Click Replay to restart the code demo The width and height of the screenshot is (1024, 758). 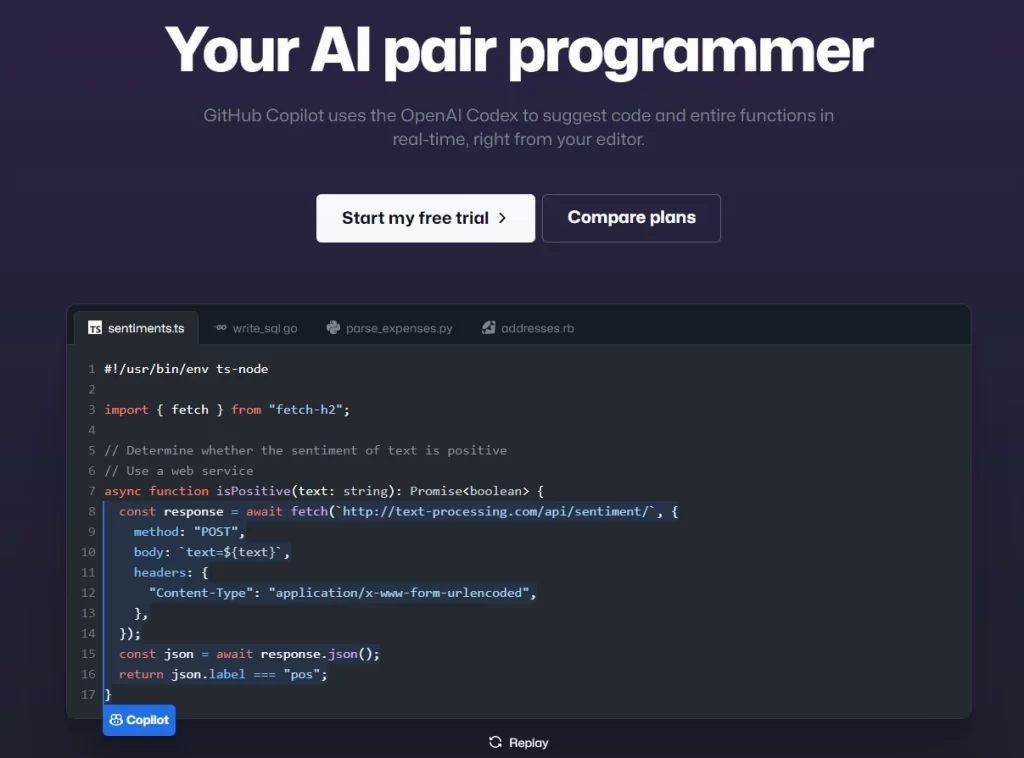(x=518, y=742)
